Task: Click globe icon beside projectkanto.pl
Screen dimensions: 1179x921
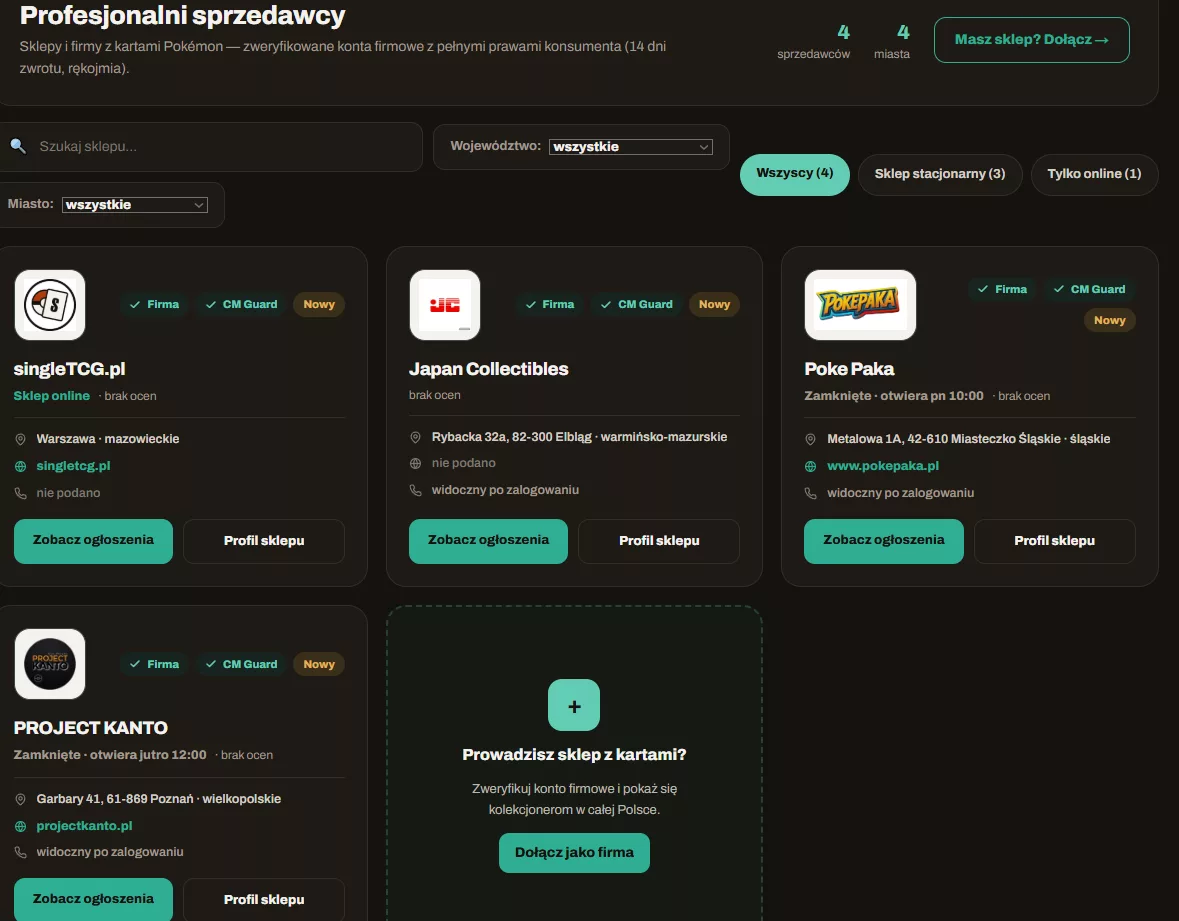Action: tap(21, 826)
